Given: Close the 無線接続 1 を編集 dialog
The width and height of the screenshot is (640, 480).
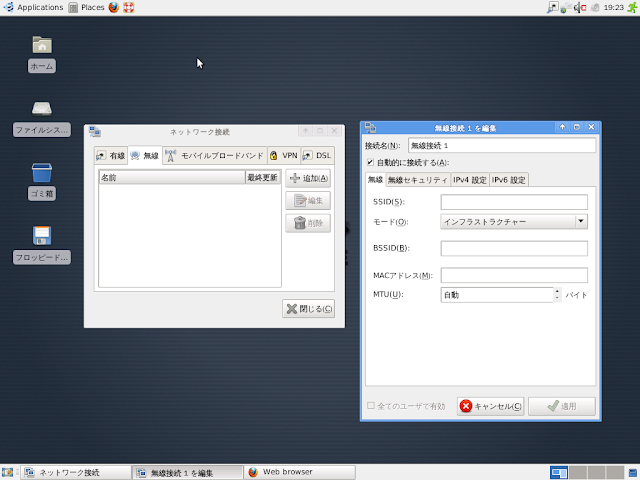Looking at the screenshot, I should point(591,127).
